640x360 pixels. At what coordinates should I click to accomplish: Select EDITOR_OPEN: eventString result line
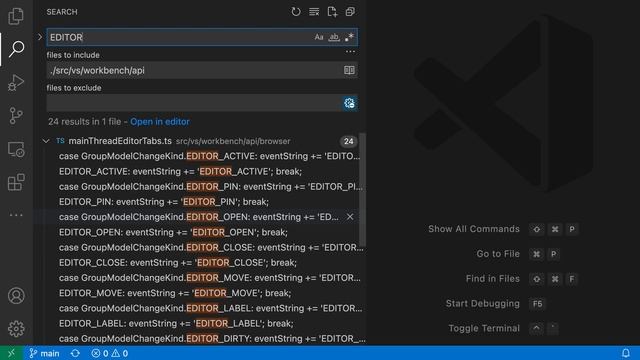[173, 232]
